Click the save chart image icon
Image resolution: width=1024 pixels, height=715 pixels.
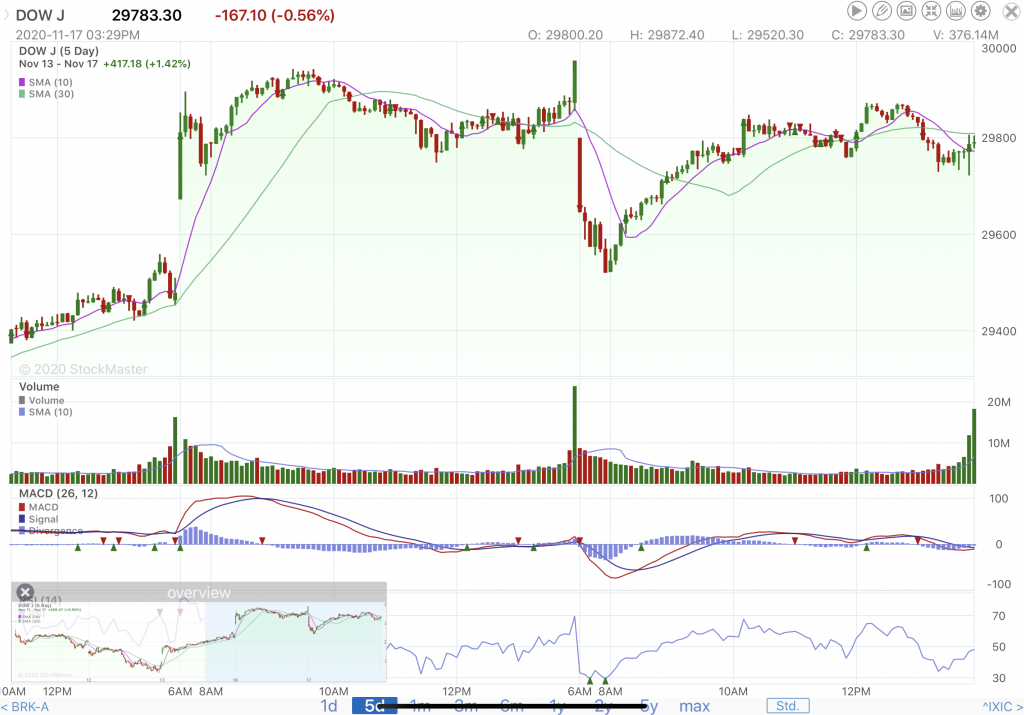[906, 11]
